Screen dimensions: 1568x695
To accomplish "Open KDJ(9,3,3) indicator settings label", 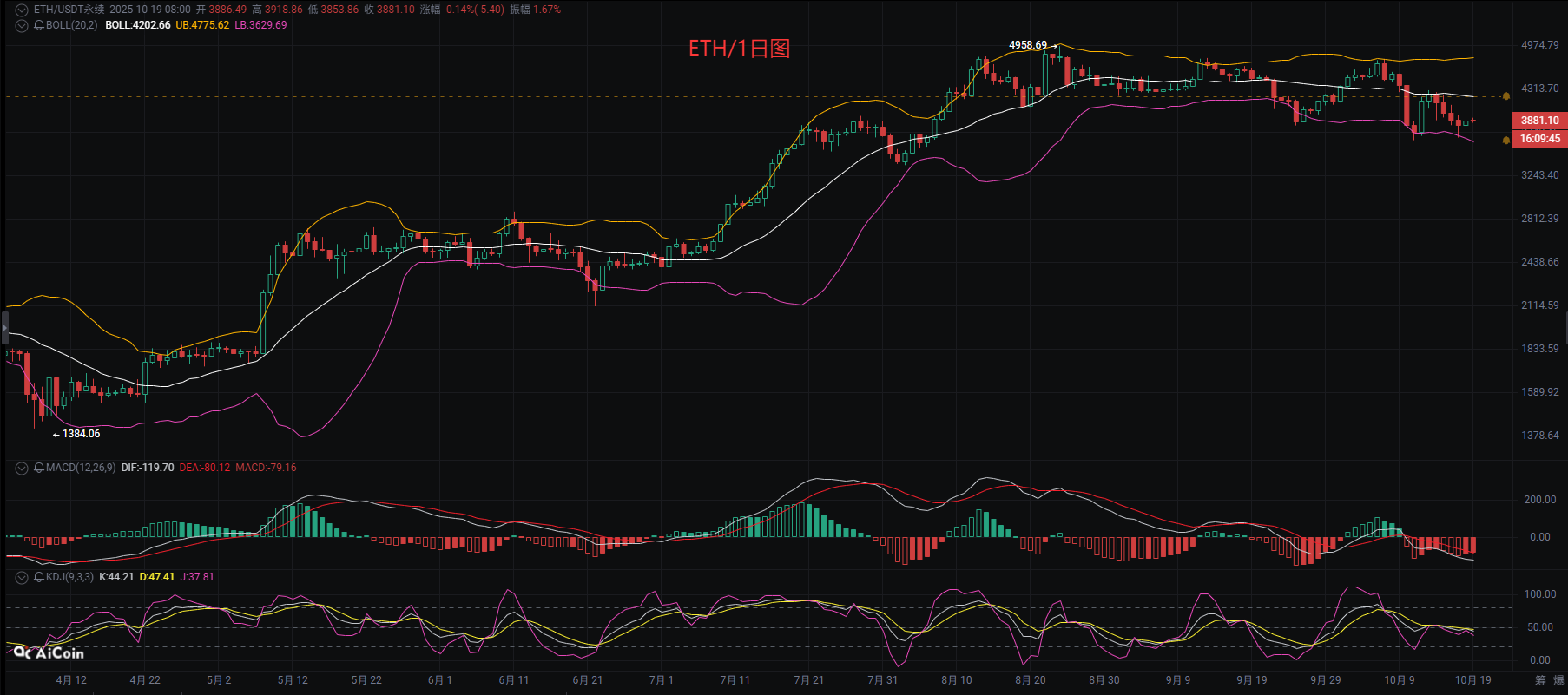I will (x=69, y=577).
